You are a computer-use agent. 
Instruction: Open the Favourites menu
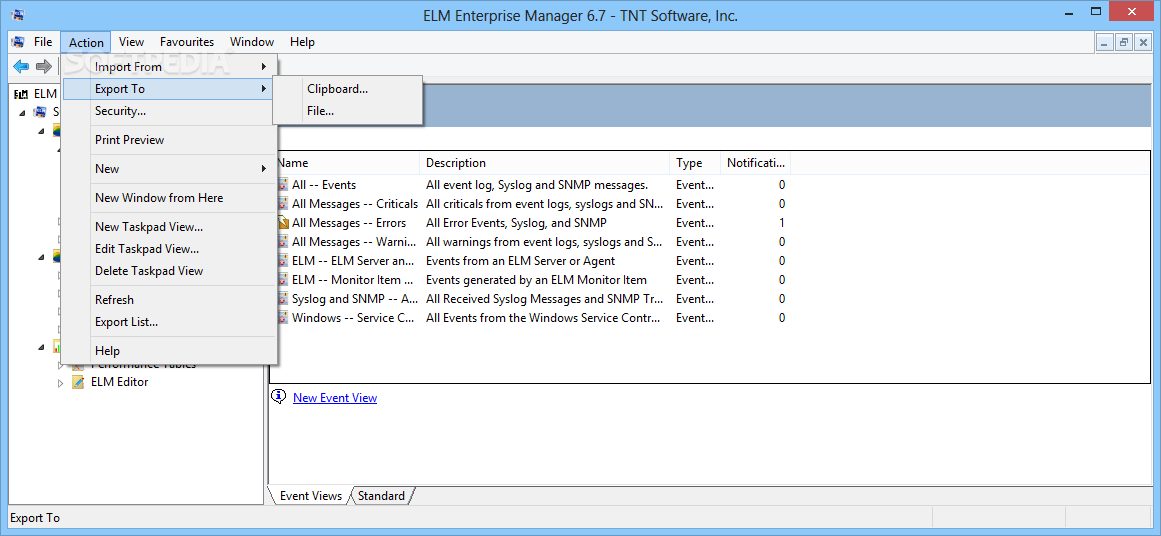[x=187, y=42]
